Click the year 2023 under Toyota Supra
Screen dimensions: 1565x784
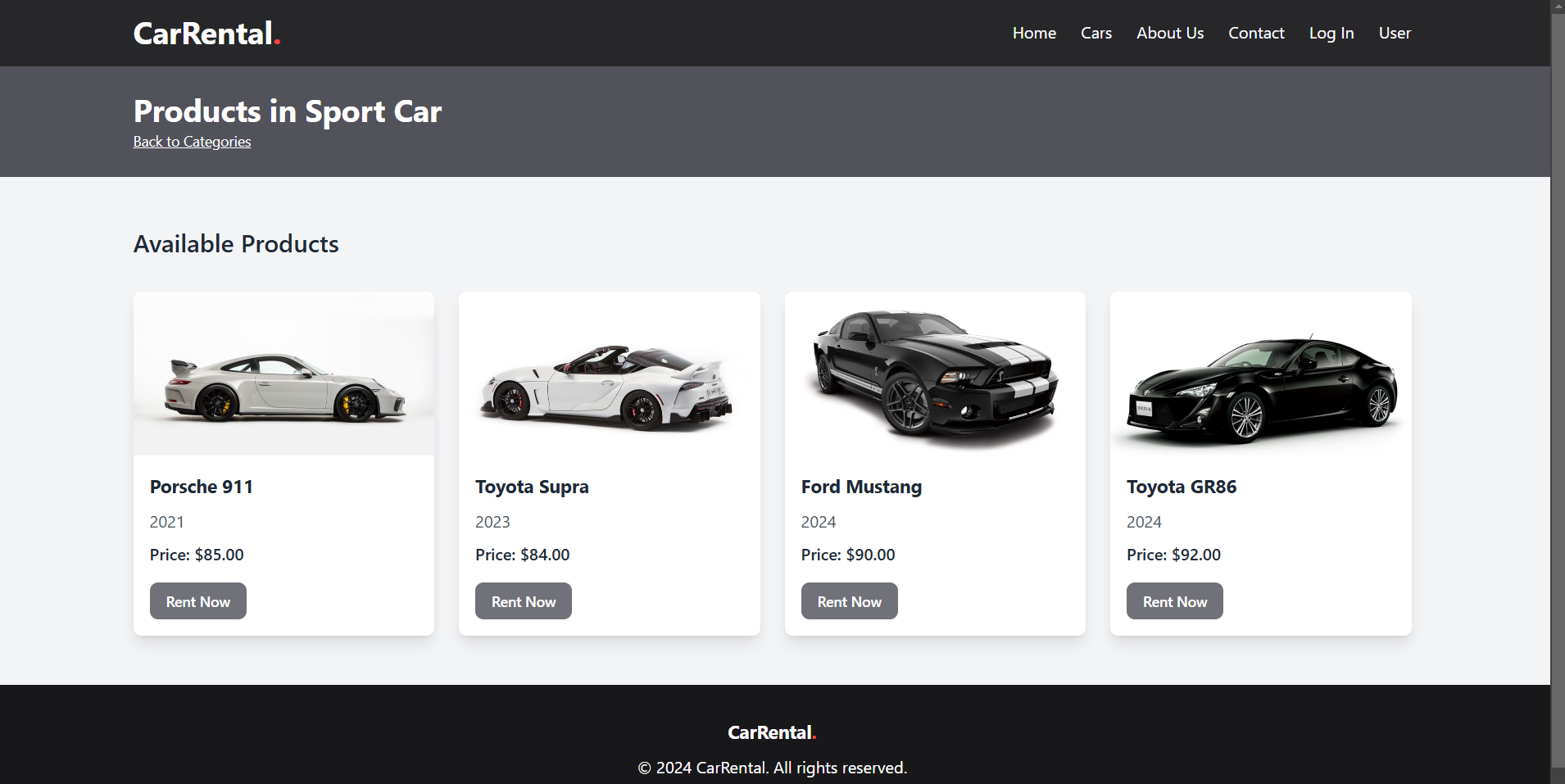click(x=492, y=522)
